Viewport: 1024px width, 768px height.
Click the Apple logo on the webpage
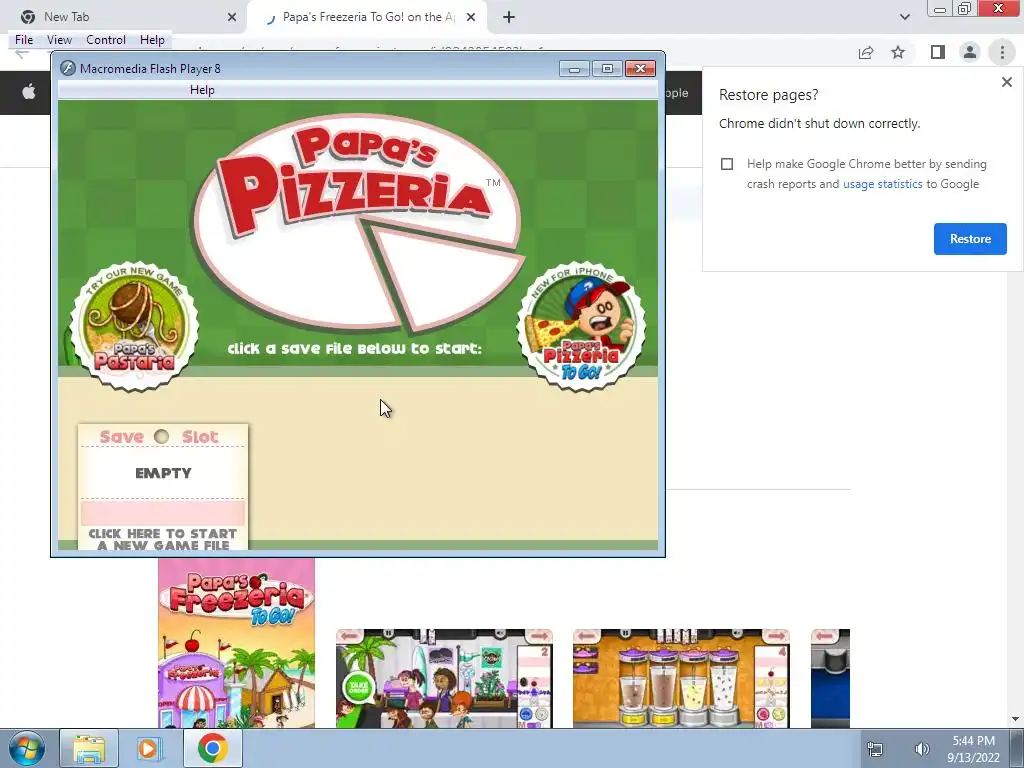[29, 92]
